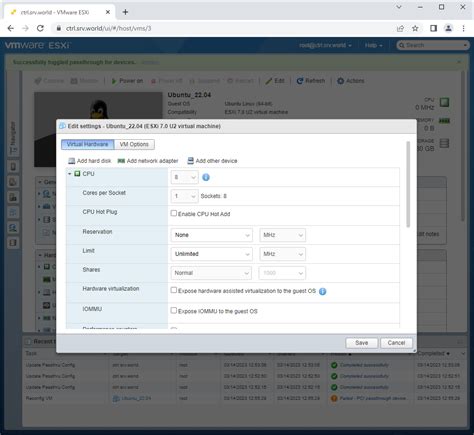474x435 pixels.
Task: Click Add other device
Action: [212, 161]
